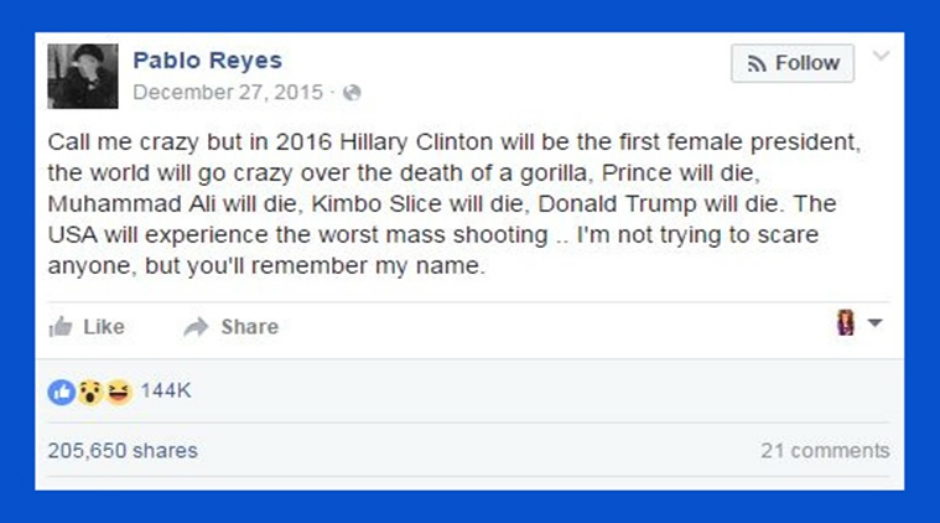Show the 21 comments
Image resolution: width=940 pixels, height=523 pixels.
tap(824, 450)
